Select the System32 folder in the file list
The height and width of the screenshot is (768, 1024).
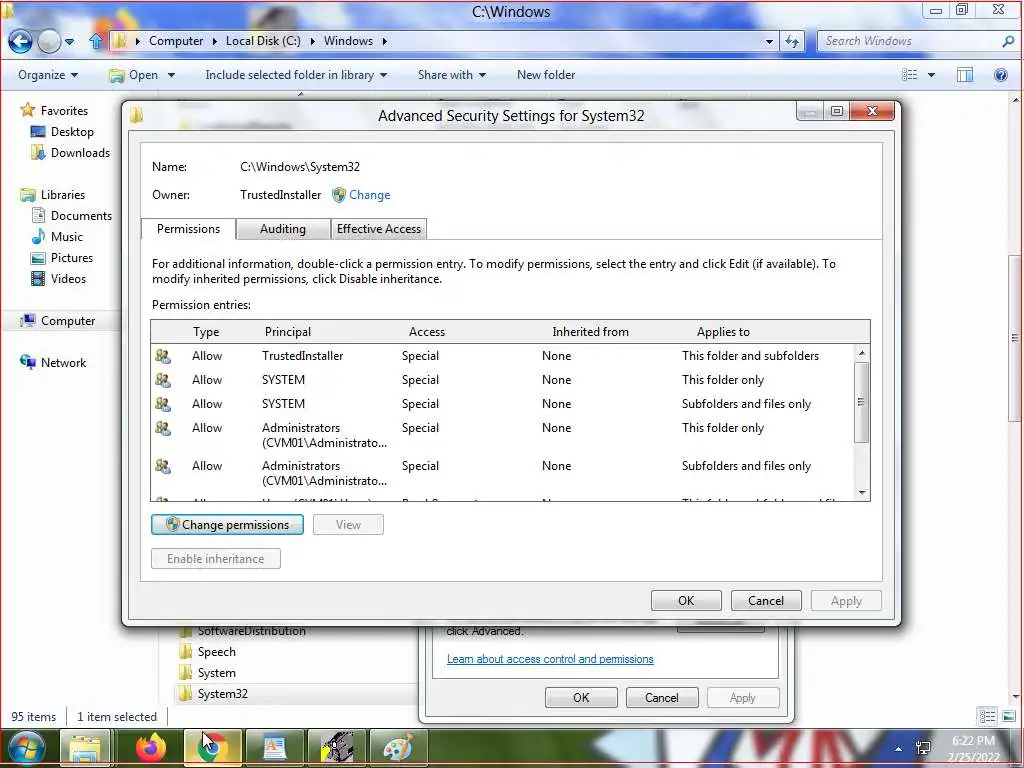[x=214, y=694]
